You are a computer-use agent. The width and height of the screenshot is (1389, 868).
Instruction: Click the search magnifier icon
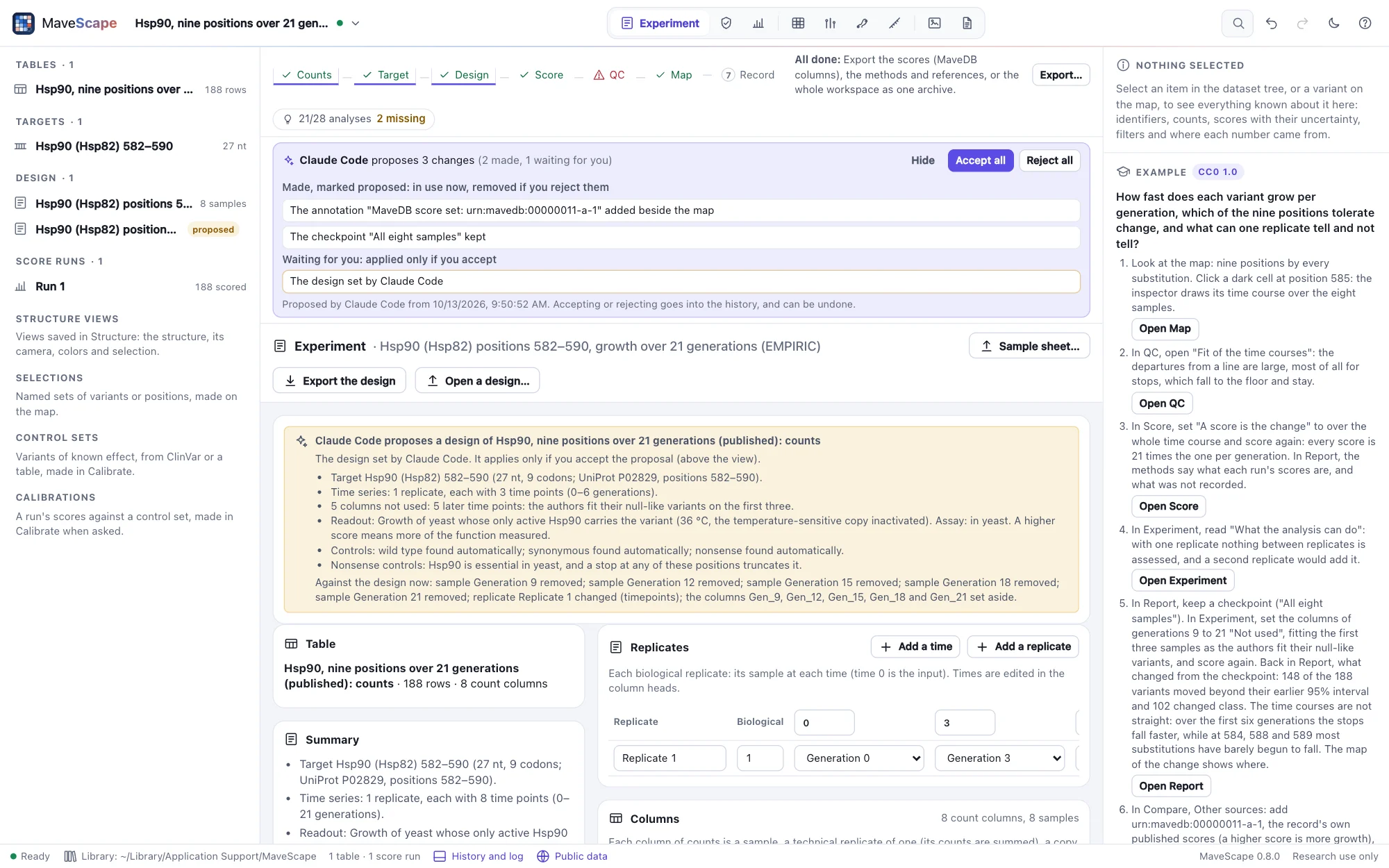pos(1238,23)
